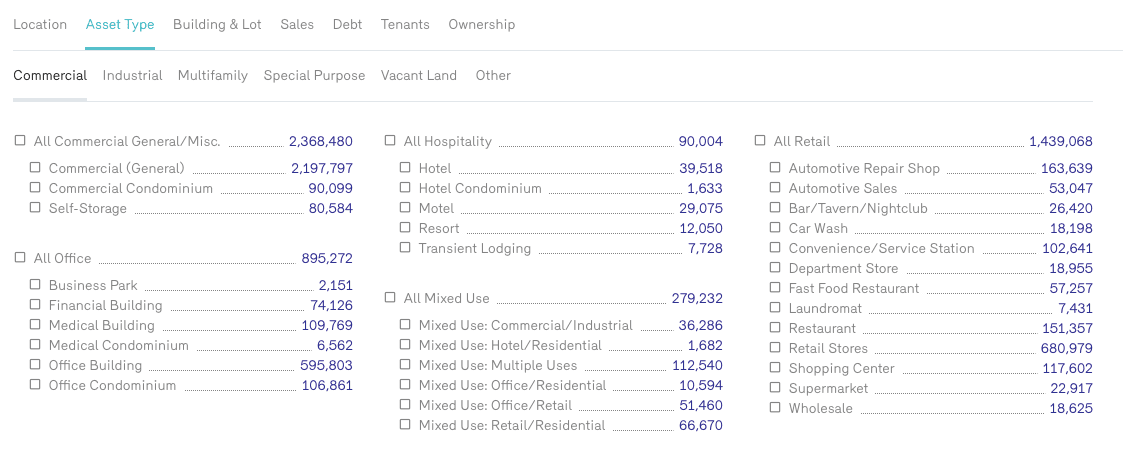This screenshot has width=1123, height=458.
Task: Open the Multifamily sub-tab
Action: pyautogui.click(x=213, y=75)
